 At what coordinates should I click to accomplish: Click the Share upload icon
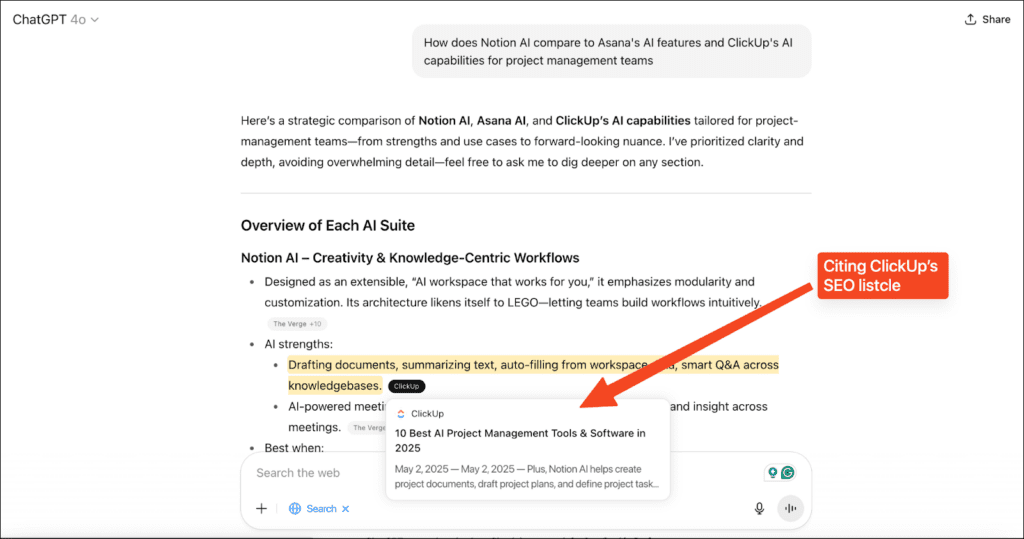(x=970, y=19)
